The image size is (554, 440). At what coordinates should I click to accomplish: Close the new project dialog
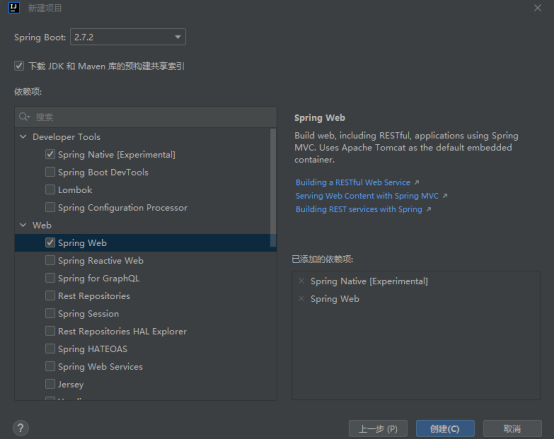coord(537,8)
